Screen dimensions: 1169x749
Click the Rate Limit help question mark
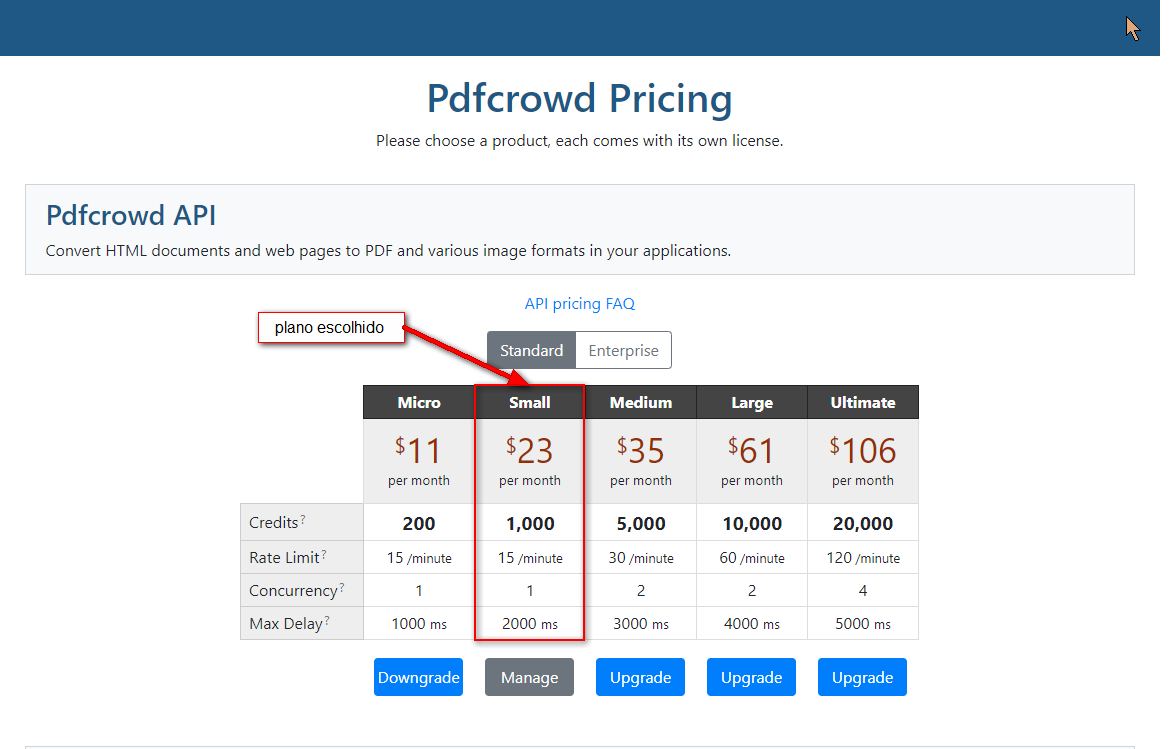coord(324,554)
